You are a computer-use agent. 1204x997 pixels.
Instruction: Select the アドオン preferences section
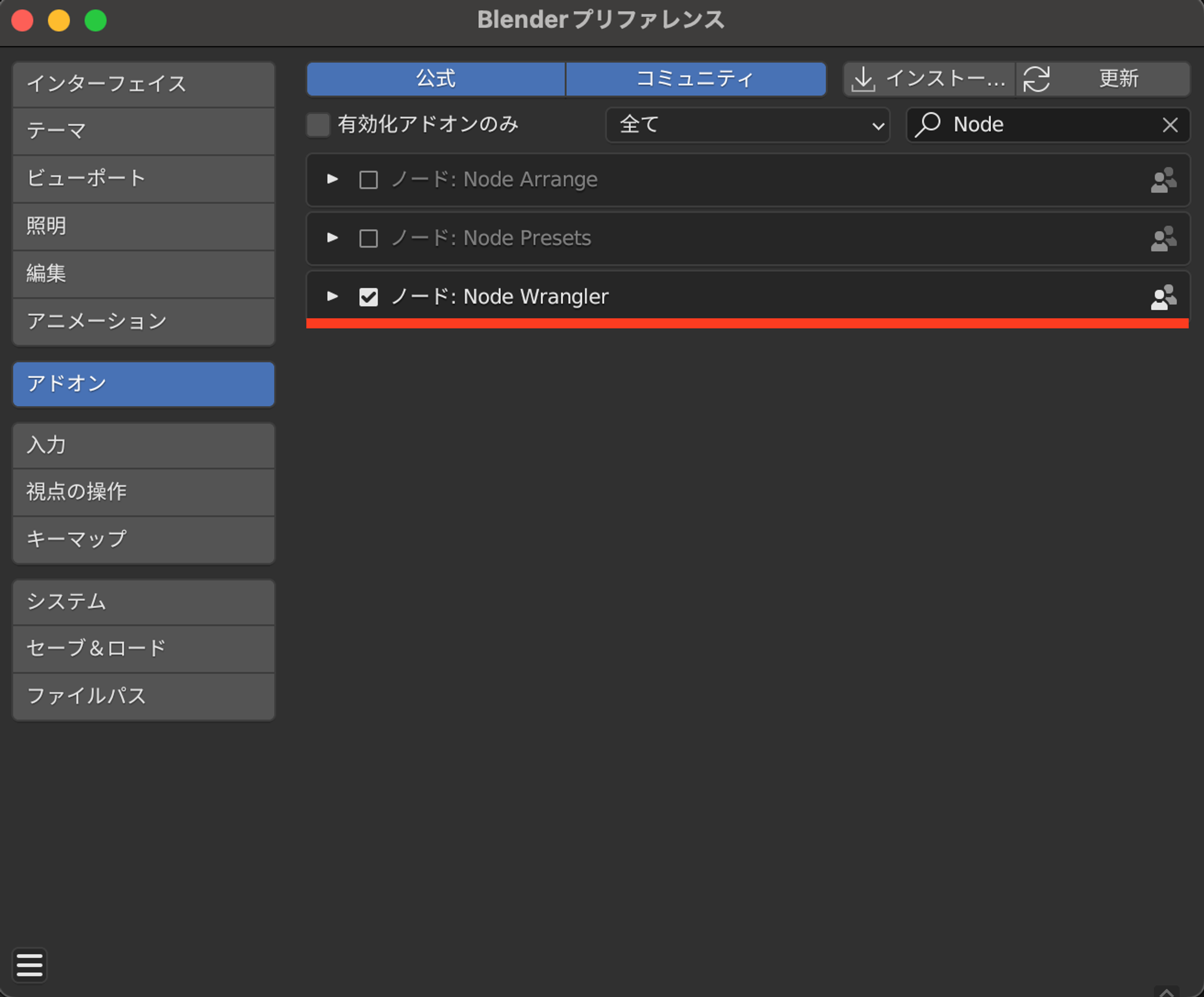coord(144,384)
